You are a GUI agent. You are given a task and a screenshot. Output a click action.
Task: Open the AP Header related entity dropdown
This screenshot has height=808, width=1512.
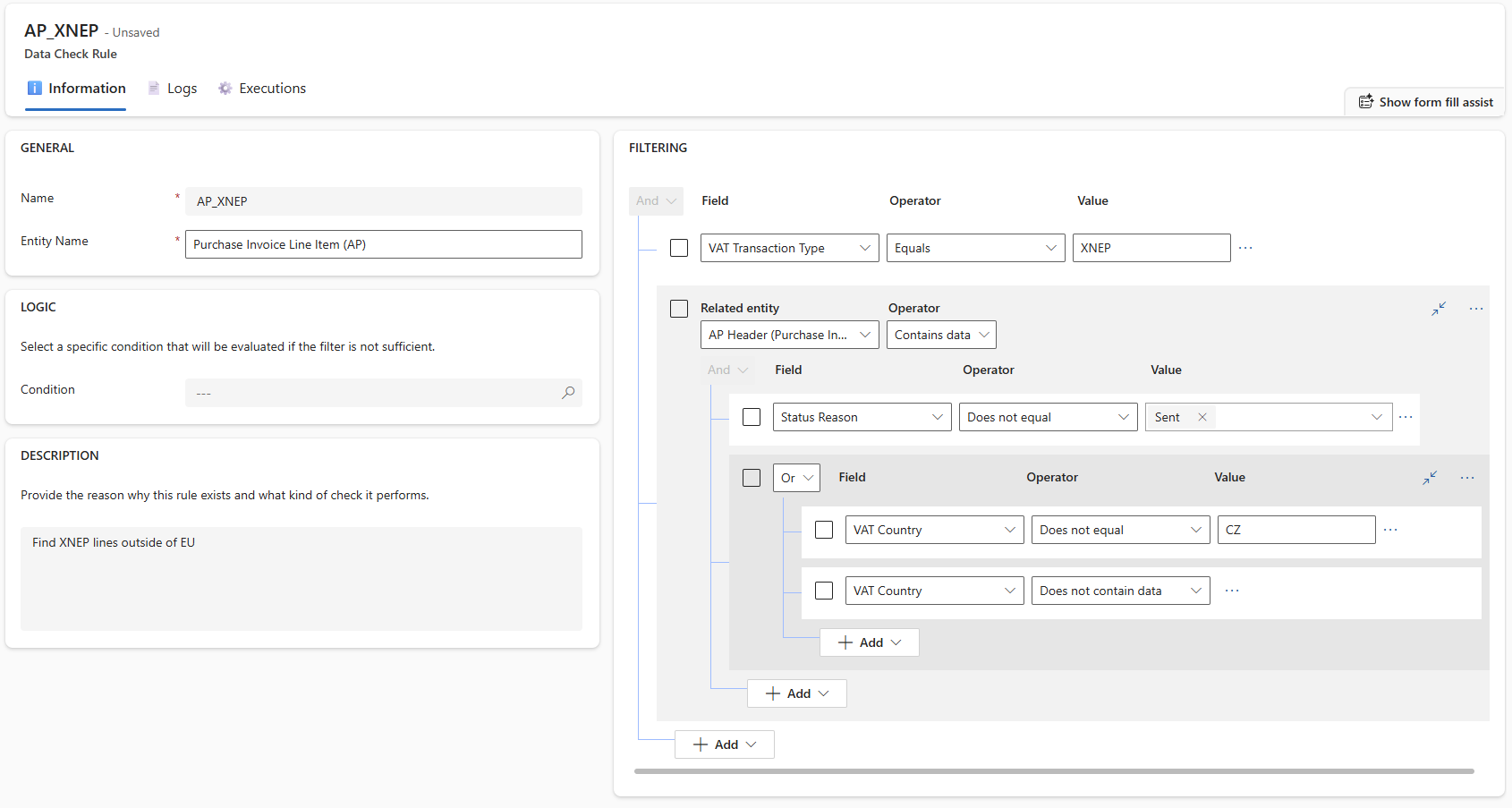coord(790,335)
